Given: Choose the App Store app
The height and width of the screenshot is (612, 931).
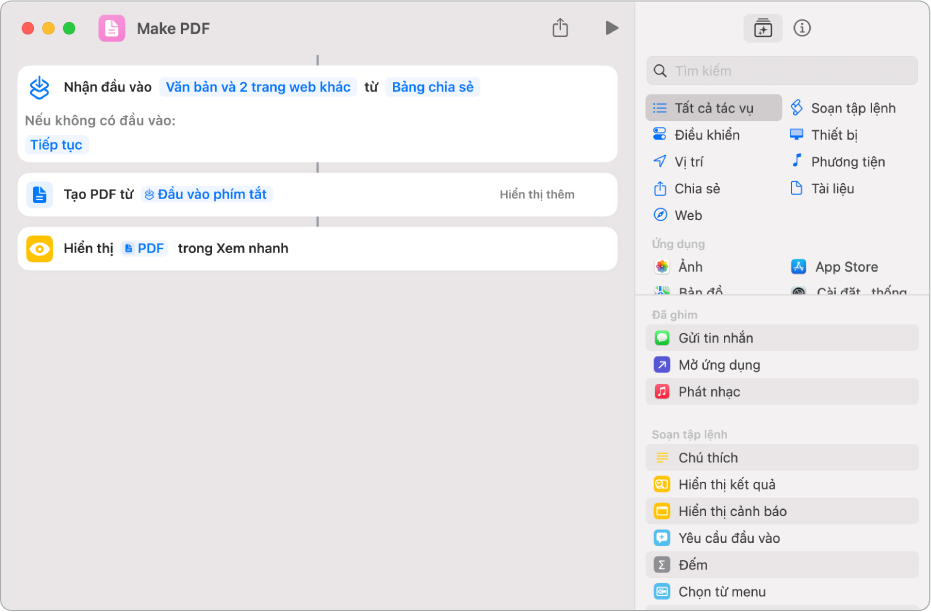Looking at the screenshot, I should point(834,267).
